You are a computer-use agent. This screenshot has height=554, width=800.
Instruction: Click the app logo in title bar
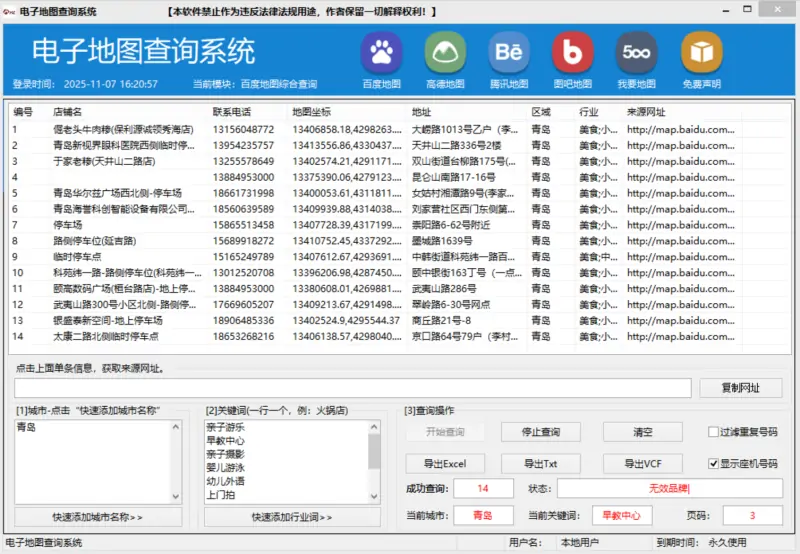pos(9,11)
